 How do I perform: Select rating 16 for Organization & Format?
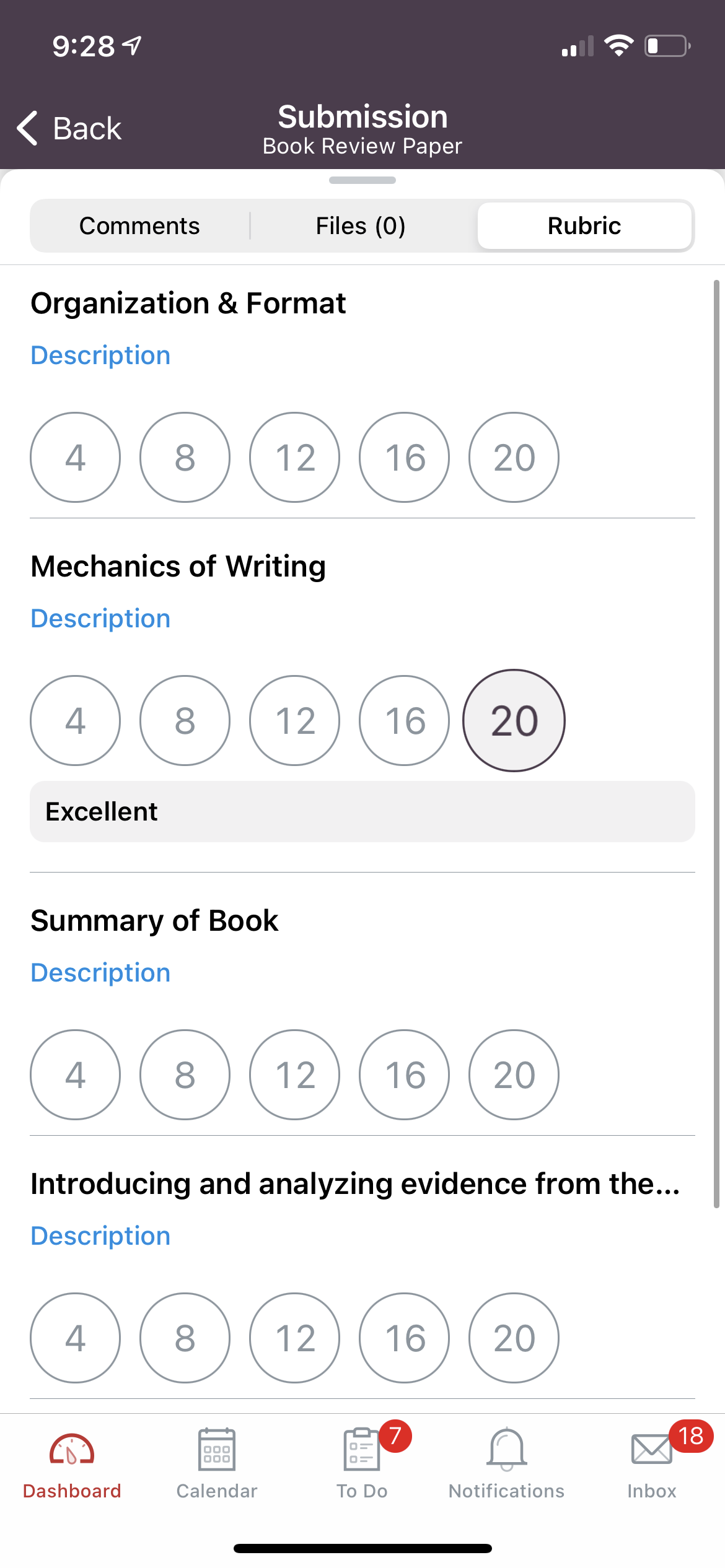click(405, 457)
